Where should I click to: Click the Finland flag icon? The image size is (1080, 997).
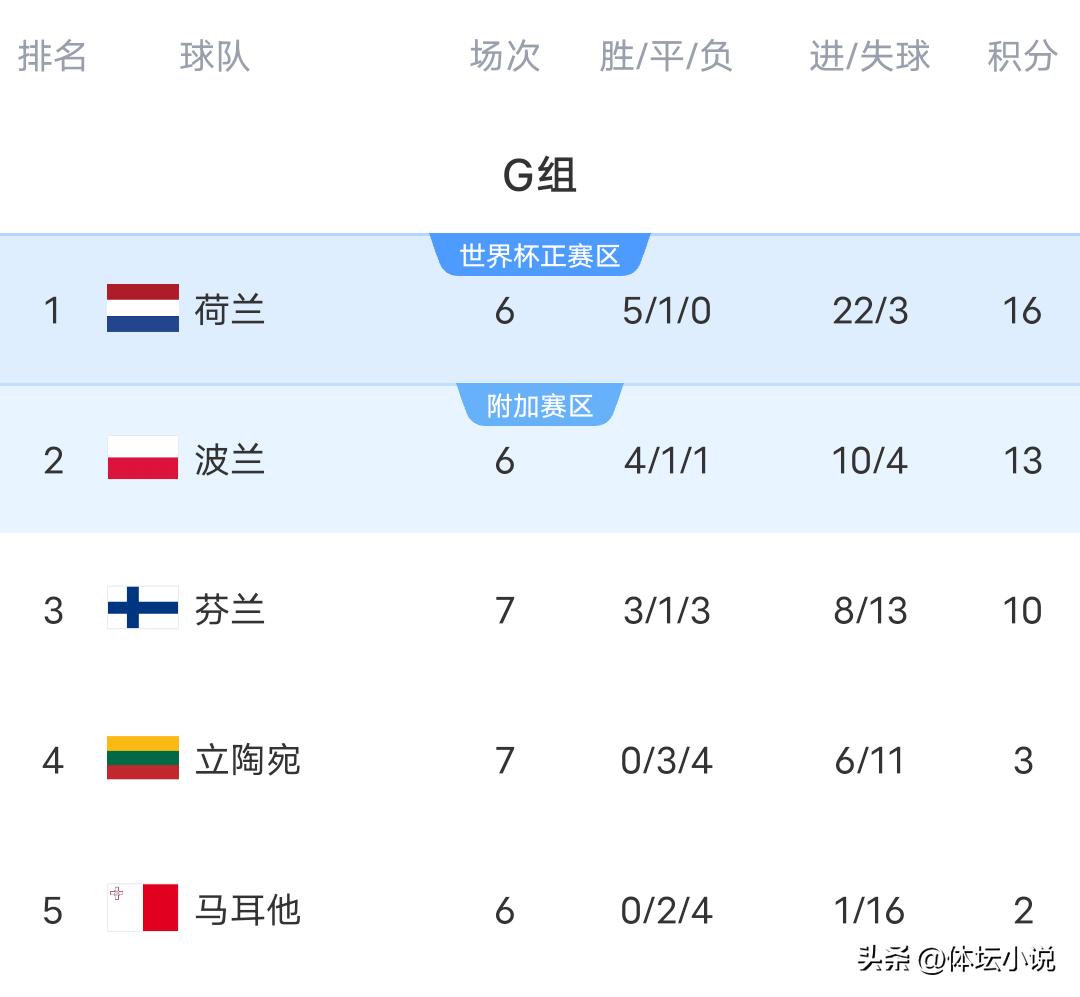pyautogui.click(x=143, y=608)
